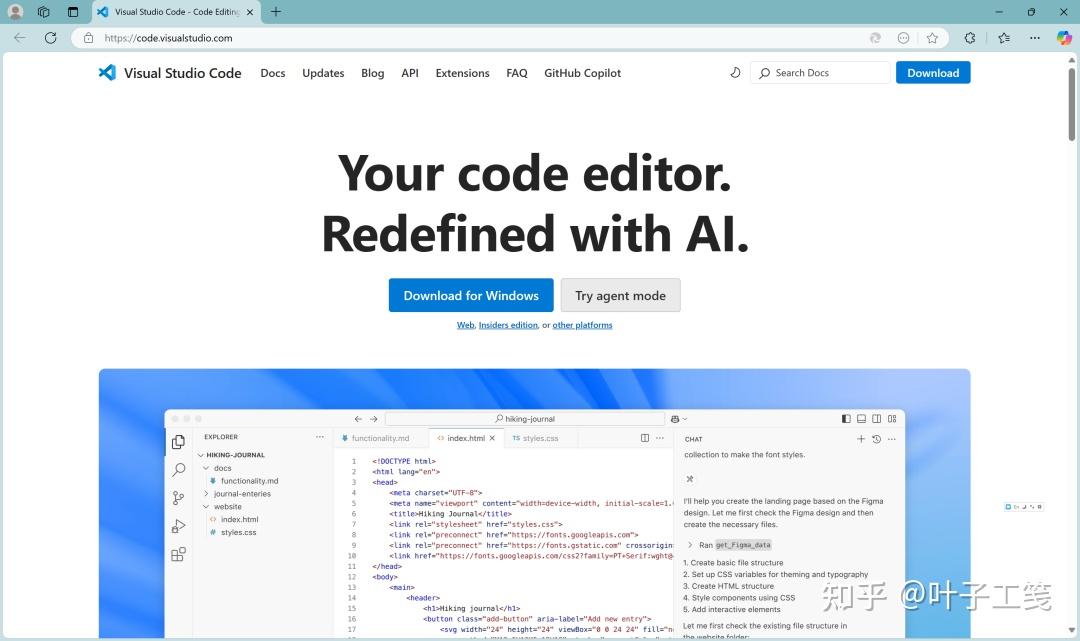Start a new chat with plus icon
Viewport: 1080px width, 641px height.
(861, 439)
